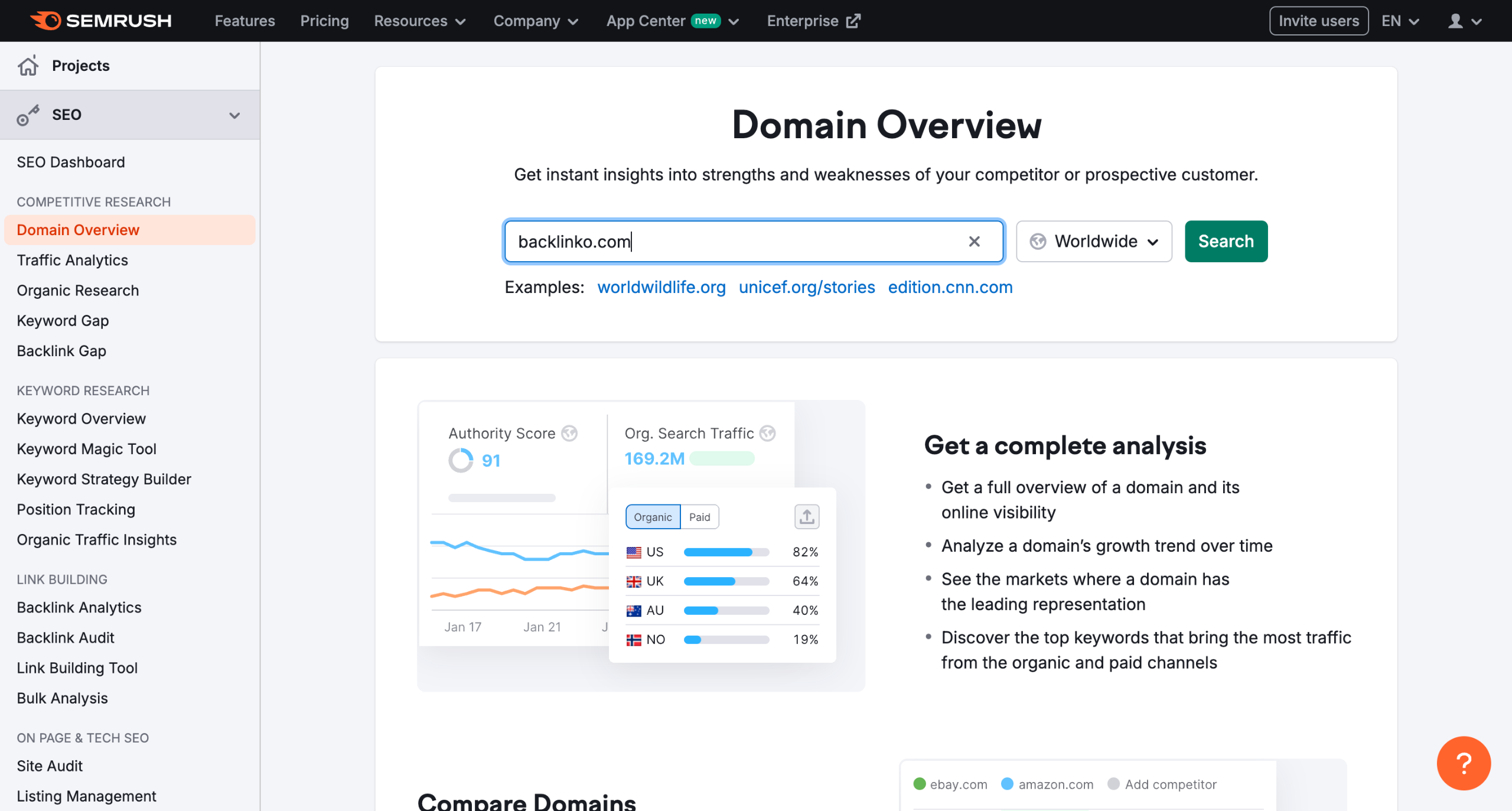
Task: Click the Search button
Action: pos(1226,241)
